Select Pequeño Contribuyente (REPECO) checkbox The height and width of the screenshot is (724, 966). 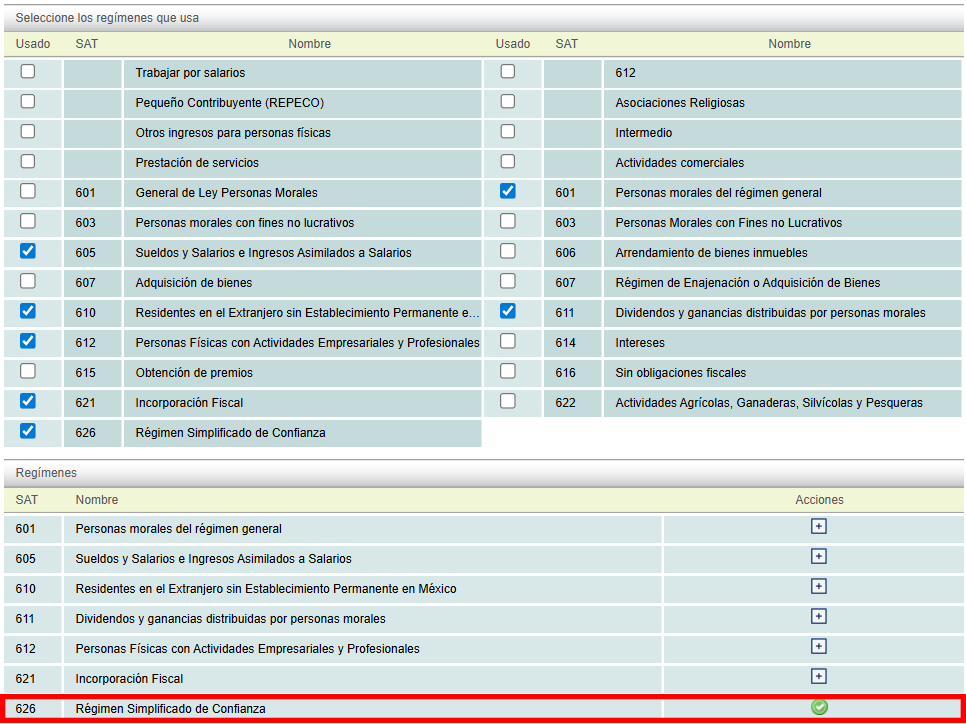tap(28, 101)
